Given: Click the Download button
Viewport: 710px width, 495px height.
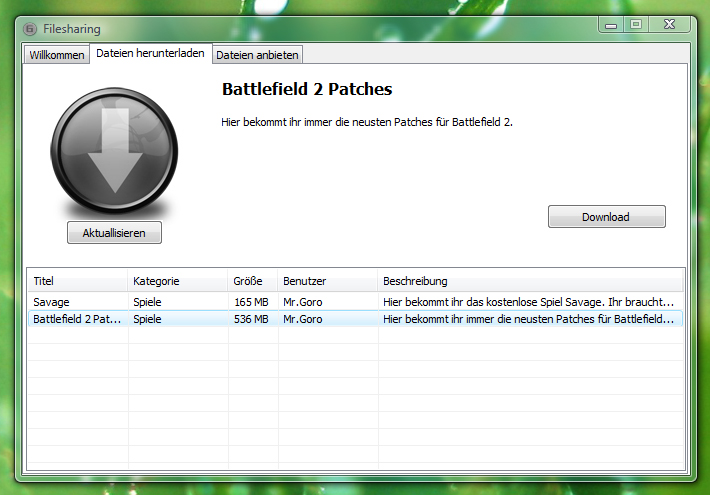Looking at the screenshot, I should (x=606, y=217).
